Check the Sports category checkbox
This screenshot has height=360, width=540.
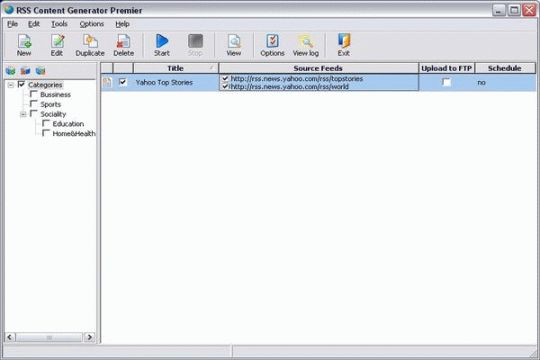click(34, 103)
